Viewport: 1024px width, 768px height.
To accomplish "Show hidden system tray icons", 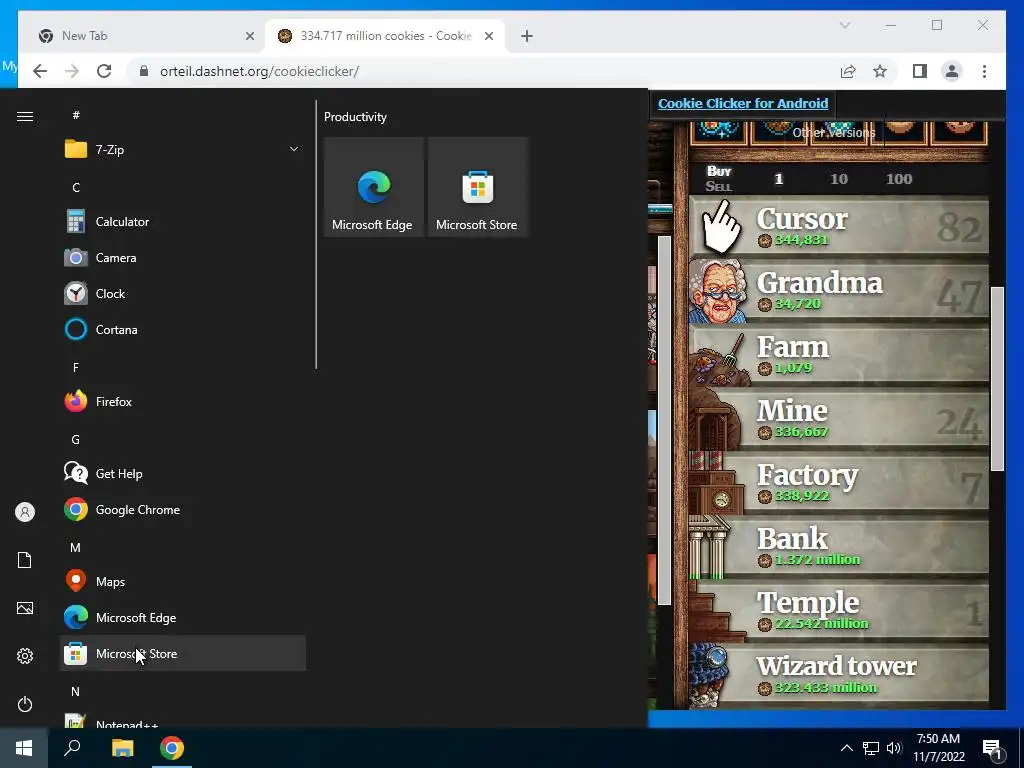I will 846,748.
